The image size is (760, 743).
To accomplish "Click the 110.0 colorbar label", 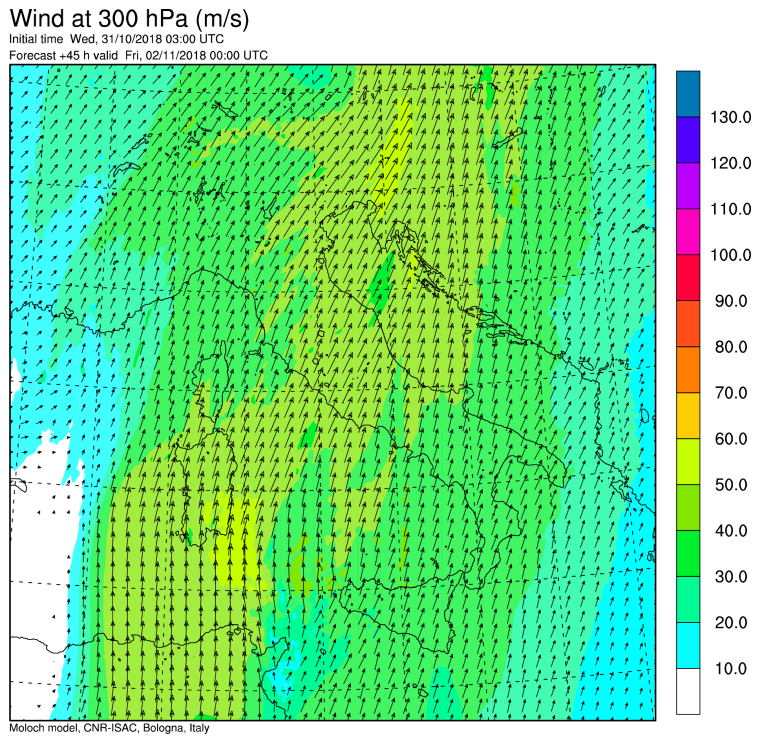I will [x=730, y=209].
